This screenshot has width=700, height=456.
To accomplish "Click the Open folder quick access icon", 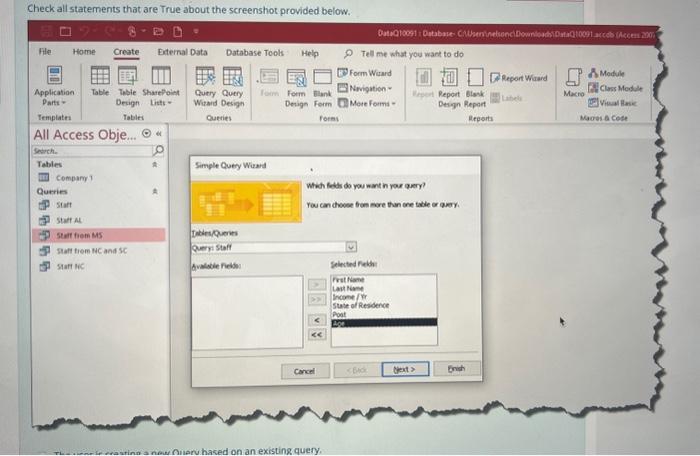I will click(x=158, y=31).
